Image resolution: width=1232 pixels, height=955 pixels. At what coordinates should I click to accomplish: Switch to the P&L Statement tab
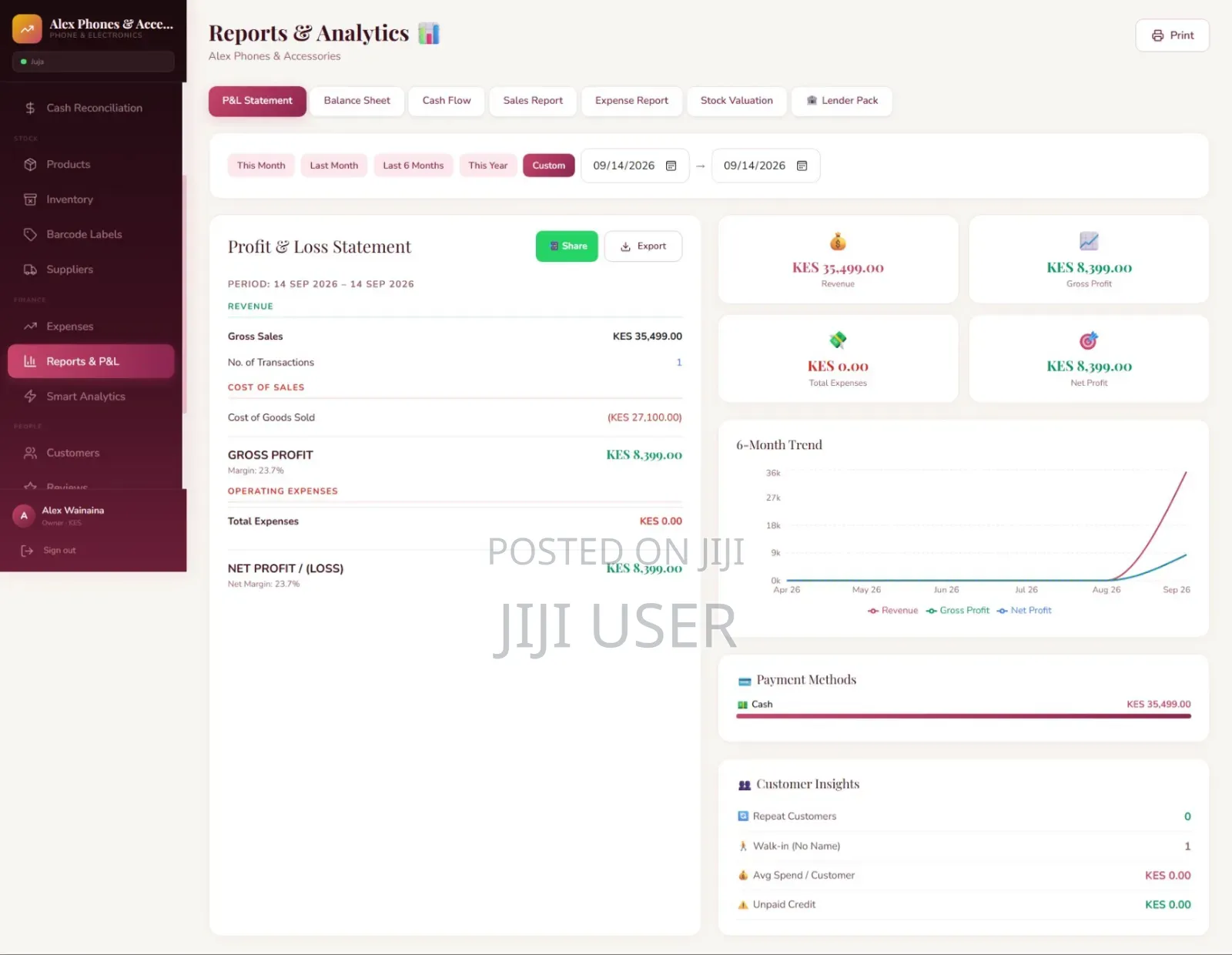click(x=257, y=101)
